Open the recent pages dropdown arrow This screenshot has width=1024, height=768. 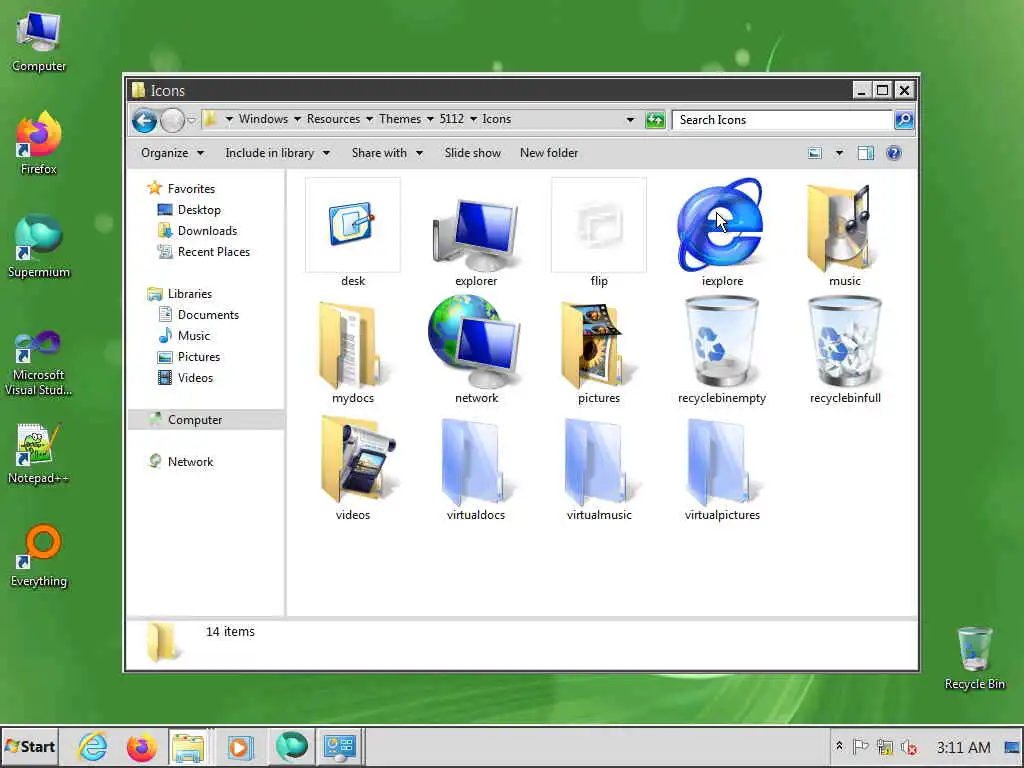pos(191,120)
